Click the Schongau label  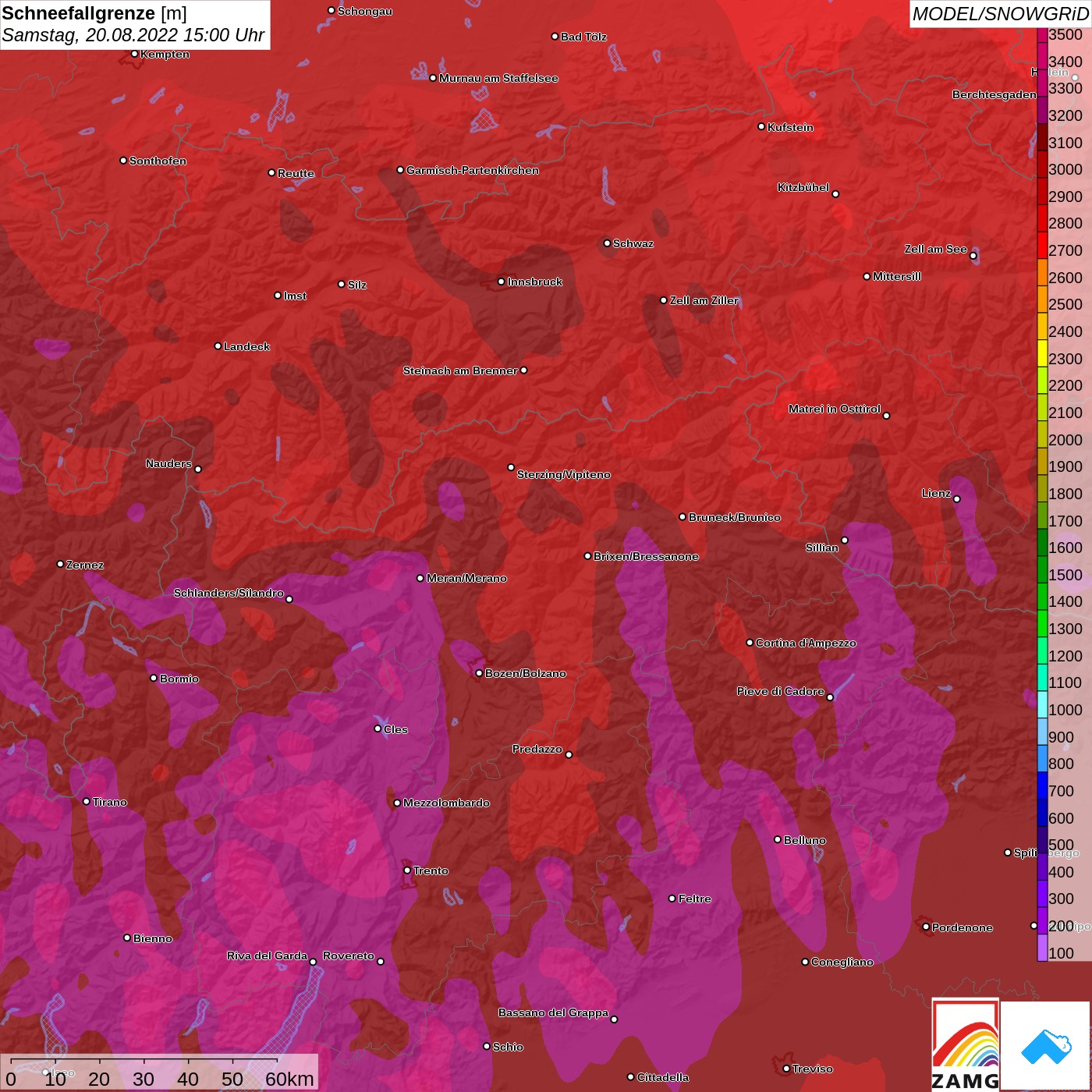(365, 12)
